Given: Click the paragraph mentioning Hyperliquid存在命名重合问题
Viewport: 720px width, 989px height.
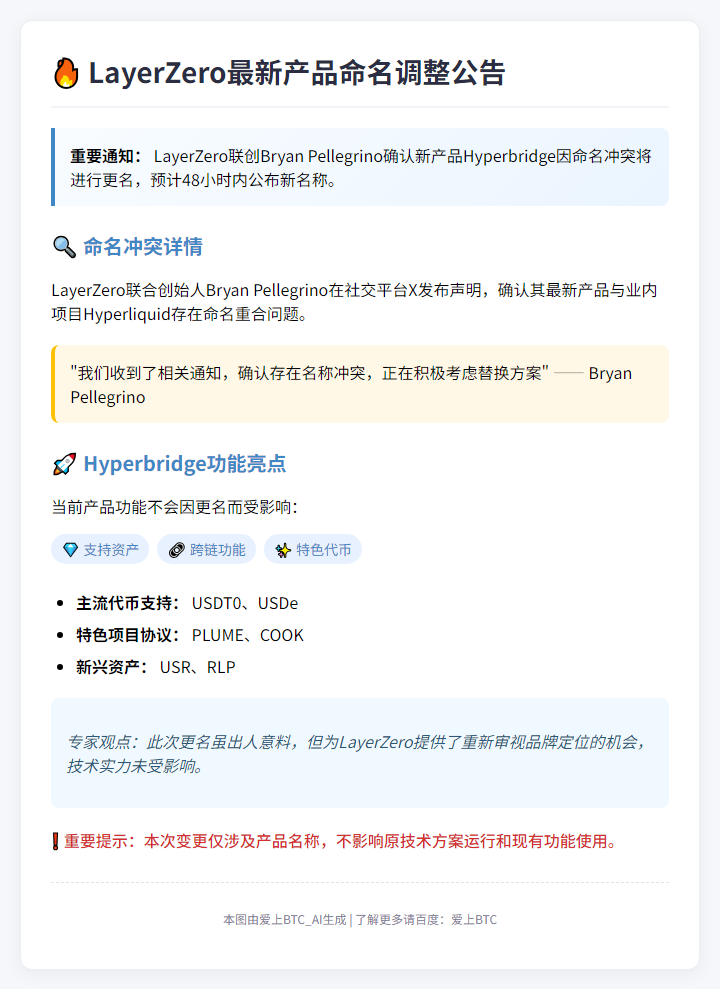Looking at the screenshot, I should pos(354,302).
